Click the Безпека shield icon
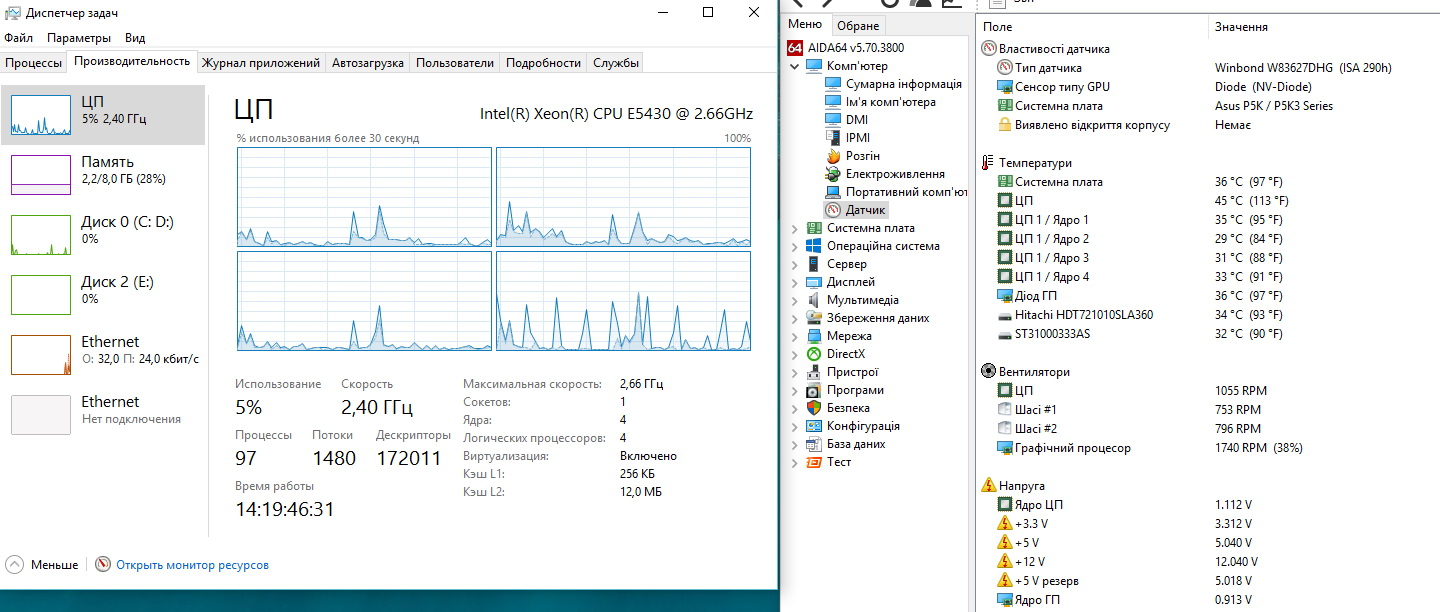The width and height of the screenshot is (1440, 612). point(813,408)
